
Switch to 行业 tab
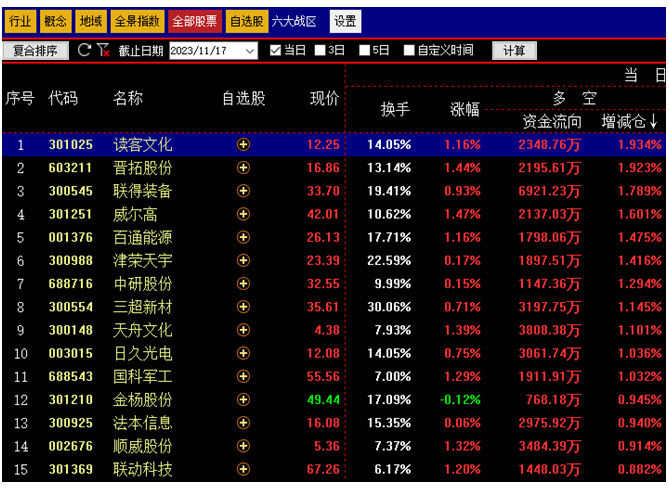[20, 21]
